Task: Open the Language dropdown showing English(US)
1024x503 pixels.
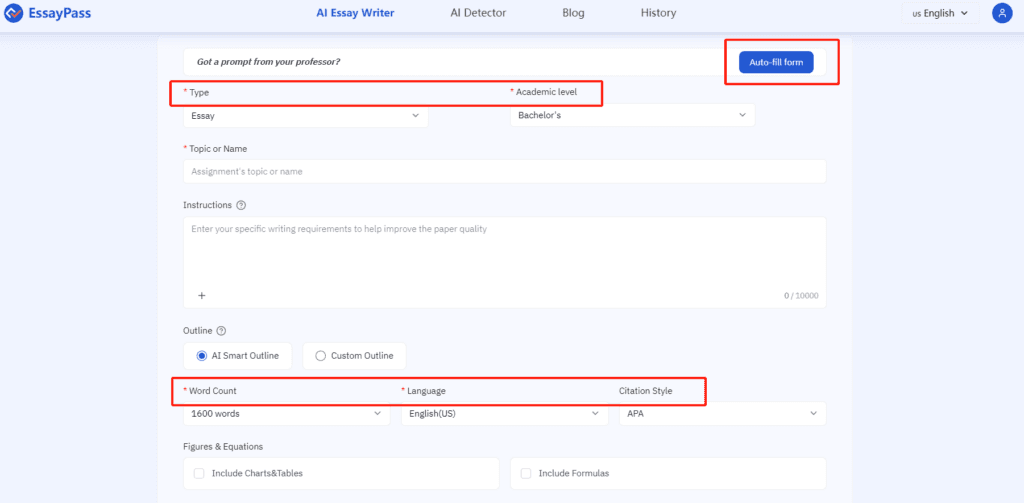Action: point(505,414)
